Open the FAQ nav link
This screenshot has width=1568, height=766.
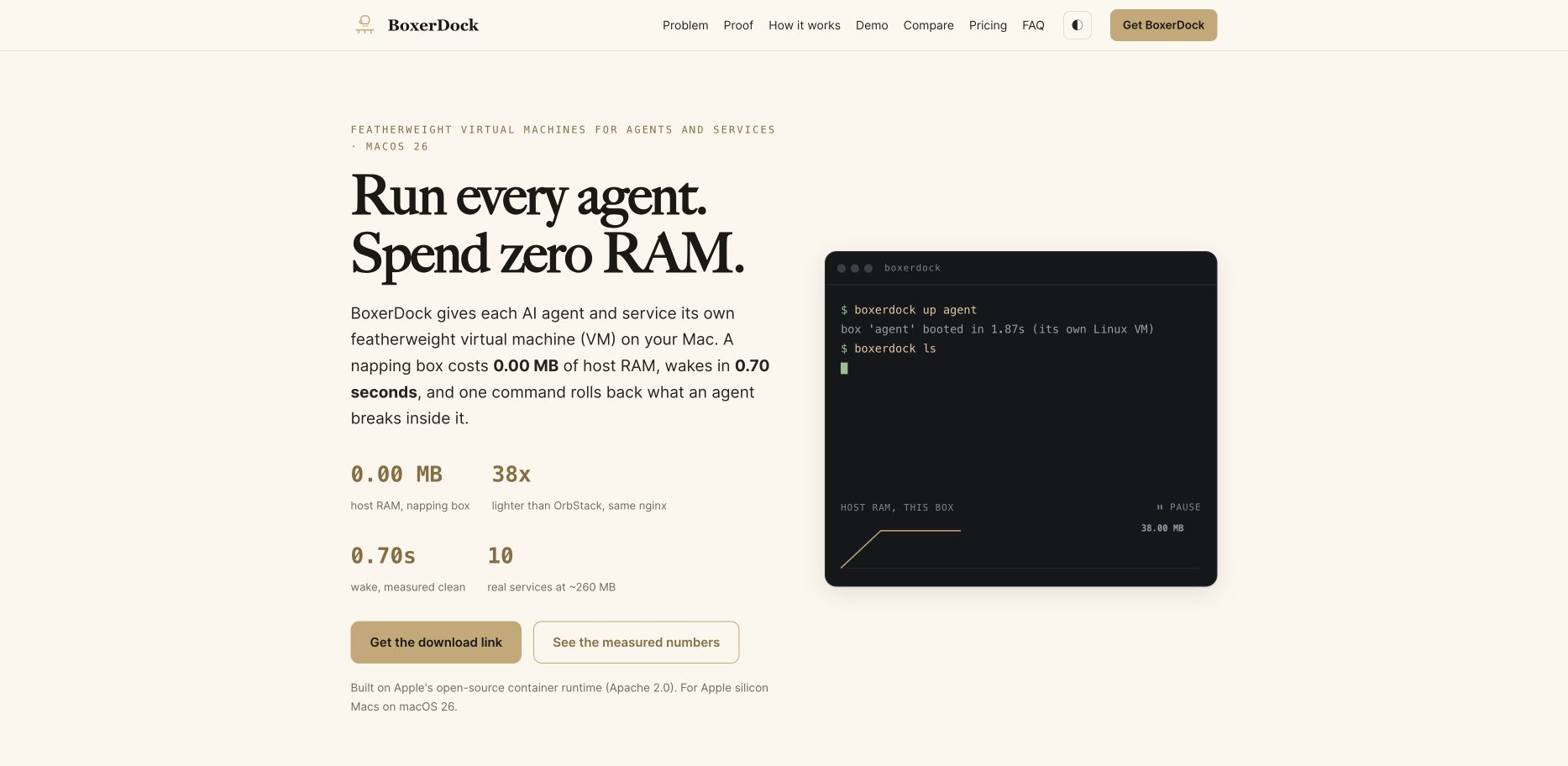tap(1033, 25)
